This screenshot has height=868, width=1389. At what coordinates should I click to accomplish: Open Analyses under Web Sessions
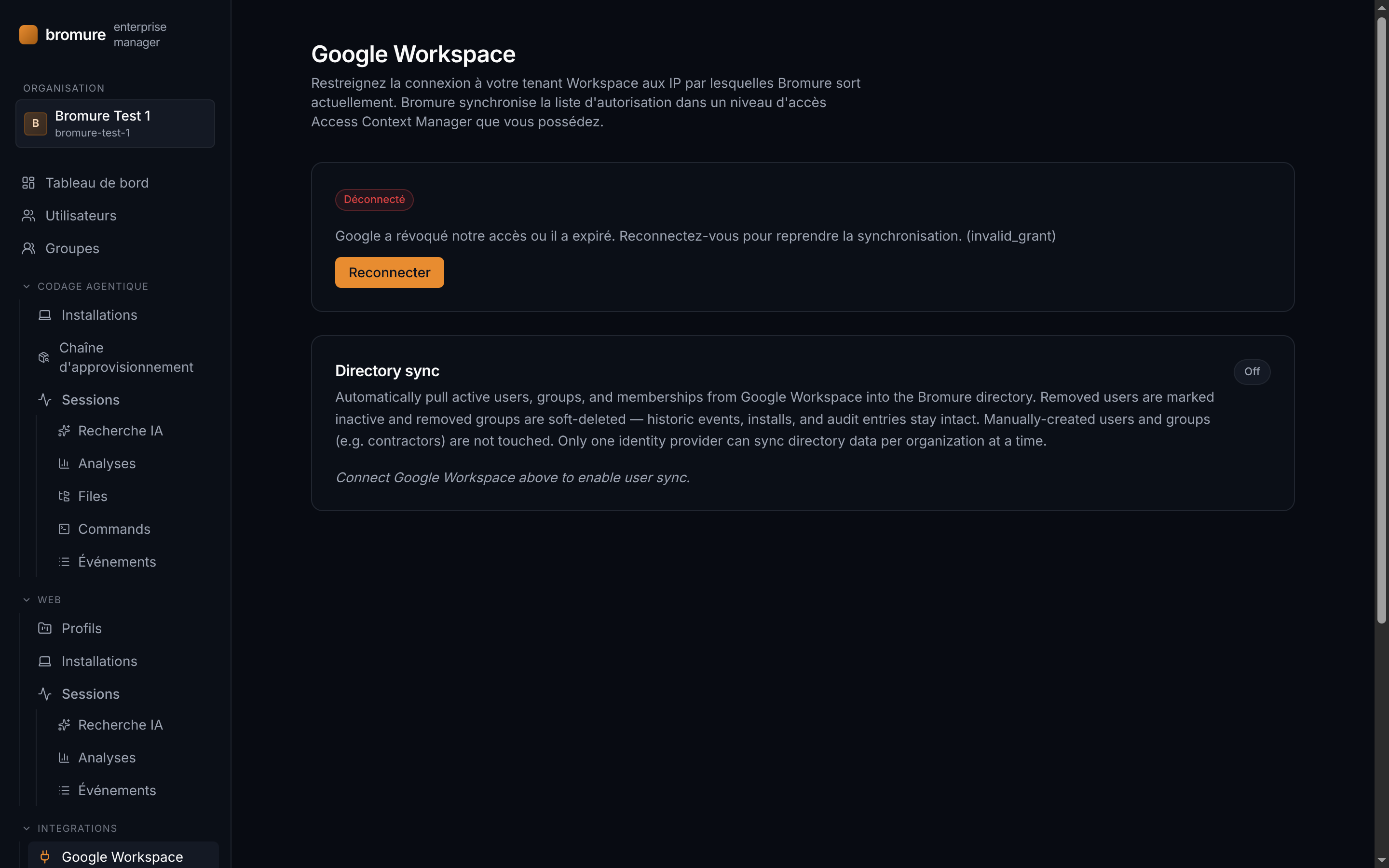(107, 757)
